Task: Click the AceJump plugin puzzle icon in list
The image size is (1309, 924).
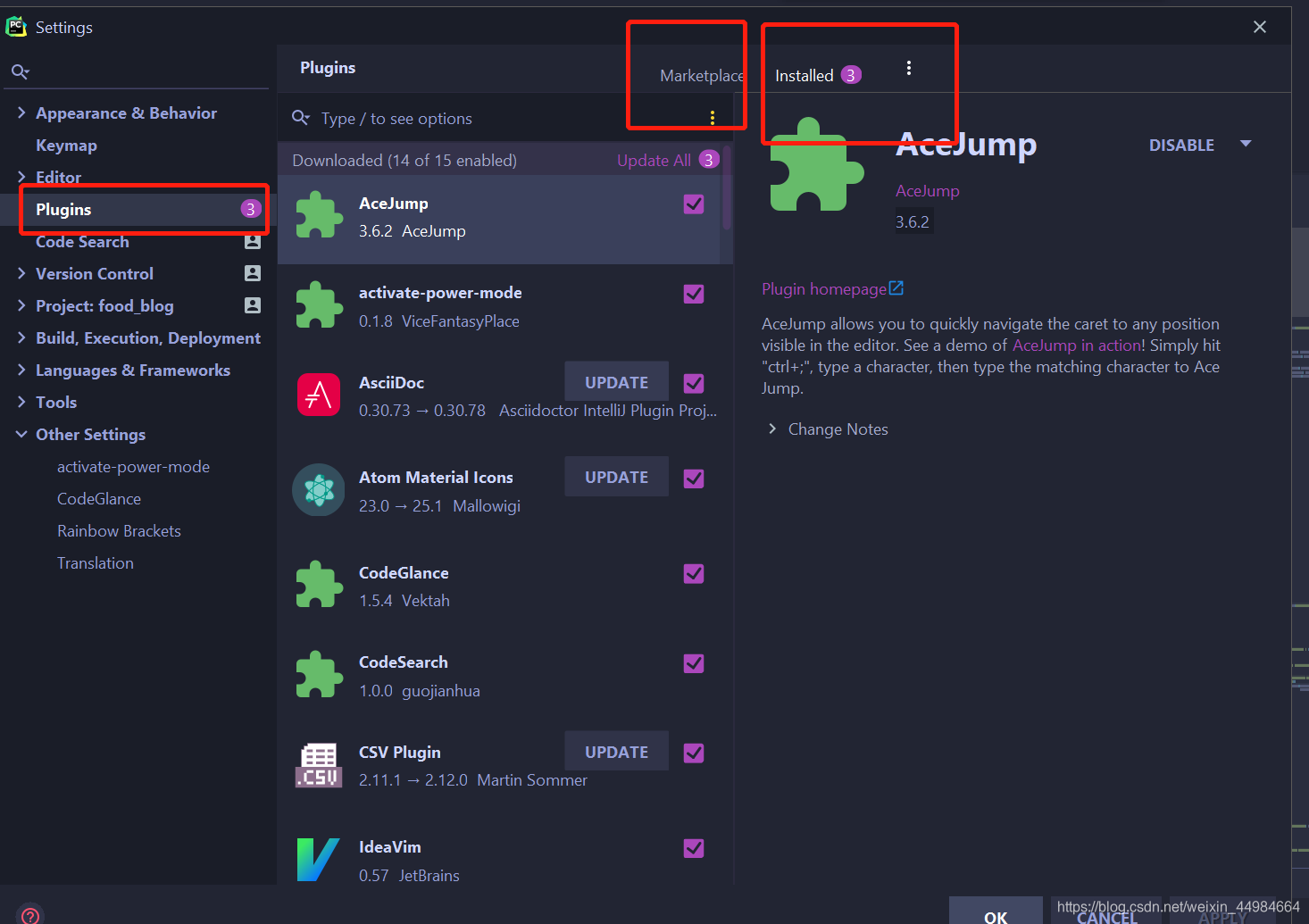Action: click(x=319, y=215)
